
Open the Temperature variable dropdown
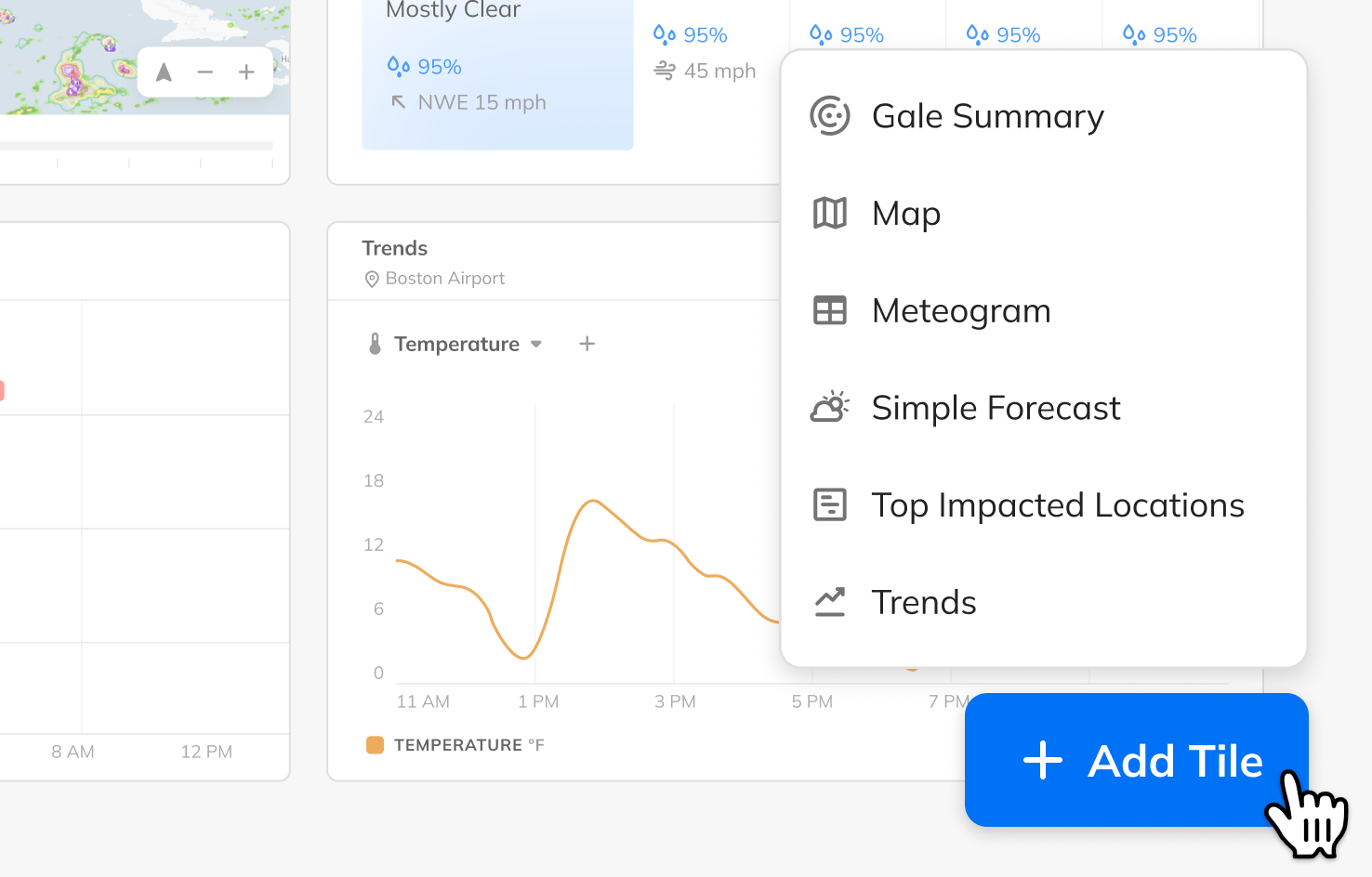point(536,344)
